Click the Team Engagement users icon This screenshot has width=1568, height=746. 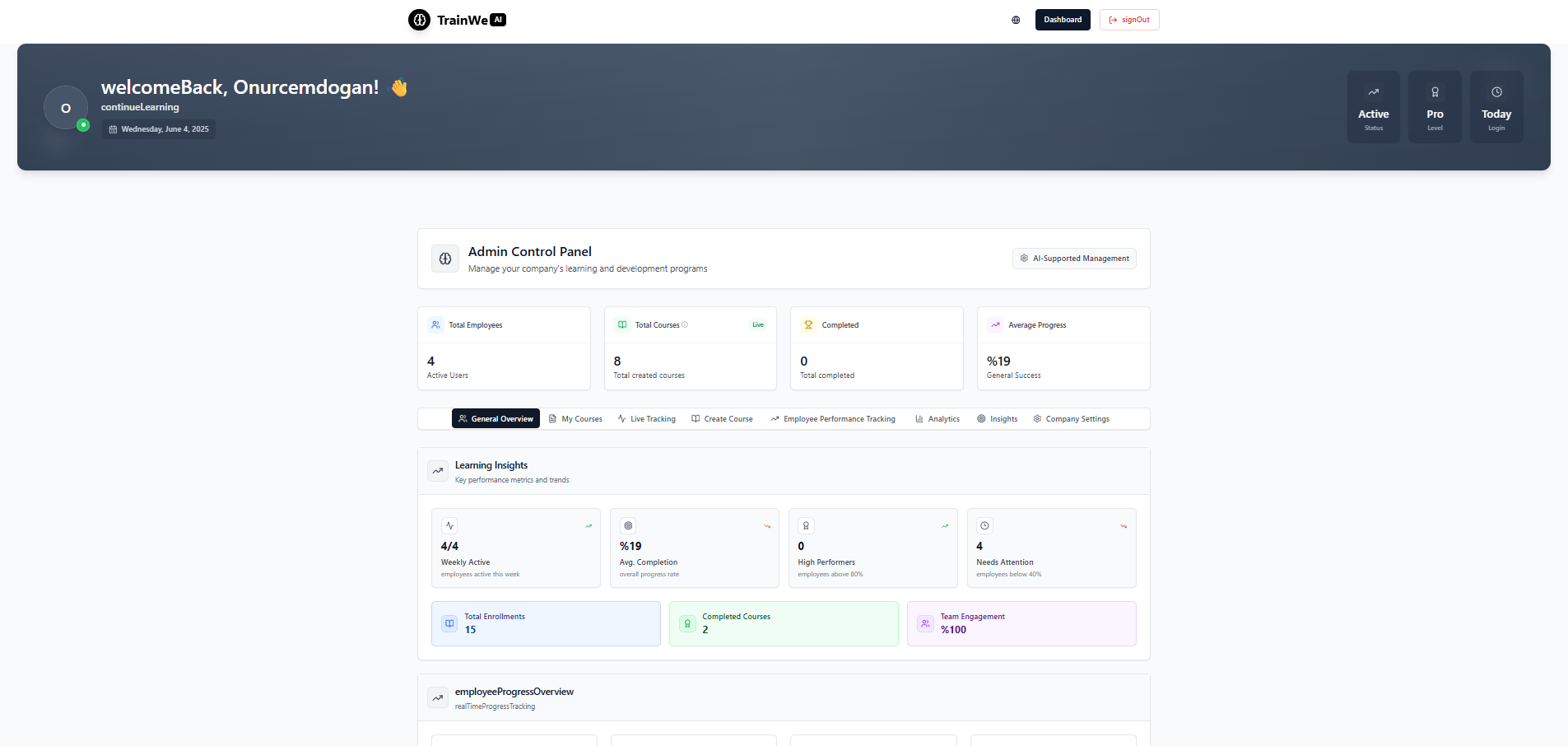(x=925, y=623)
